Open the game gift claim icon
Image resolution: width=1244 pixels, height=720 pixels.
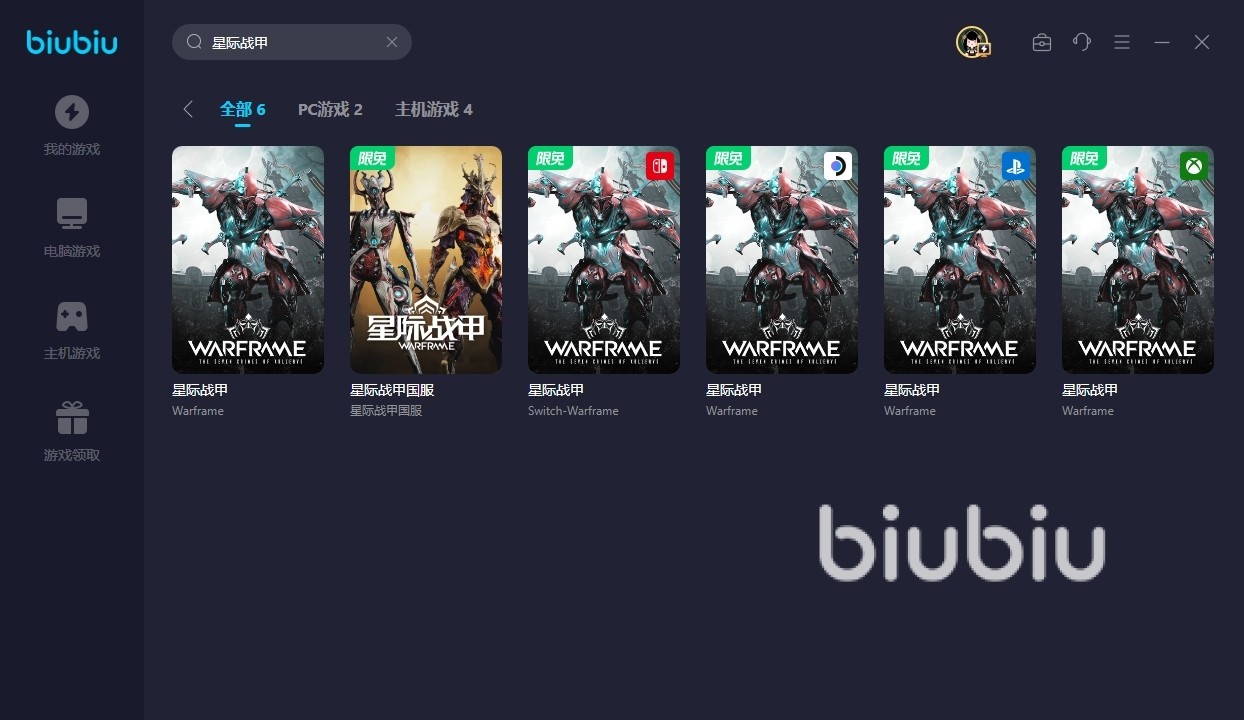pos(71,418)
